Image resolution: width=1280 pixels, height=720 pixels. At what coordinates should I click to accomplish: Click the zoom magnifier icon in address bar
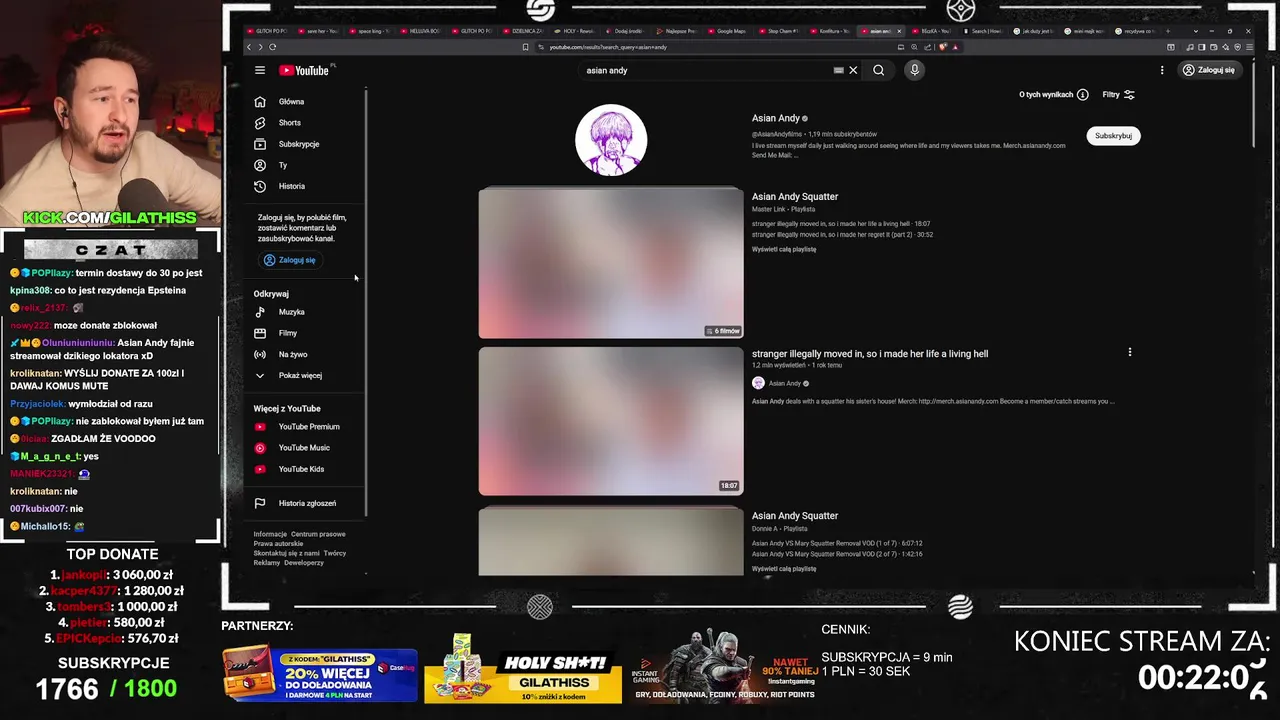(914, 47)
